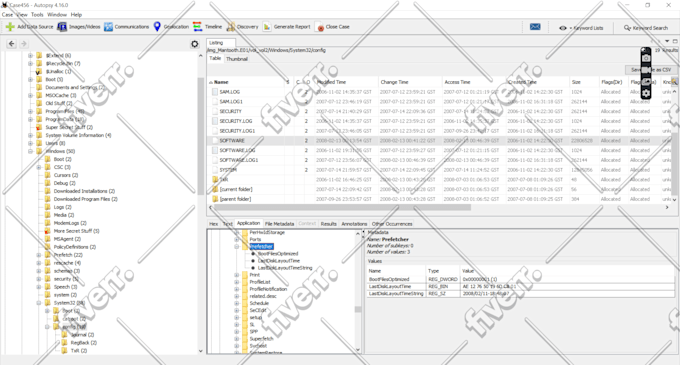
Task: Open the Help menu
Action: (x=76, y=15)
